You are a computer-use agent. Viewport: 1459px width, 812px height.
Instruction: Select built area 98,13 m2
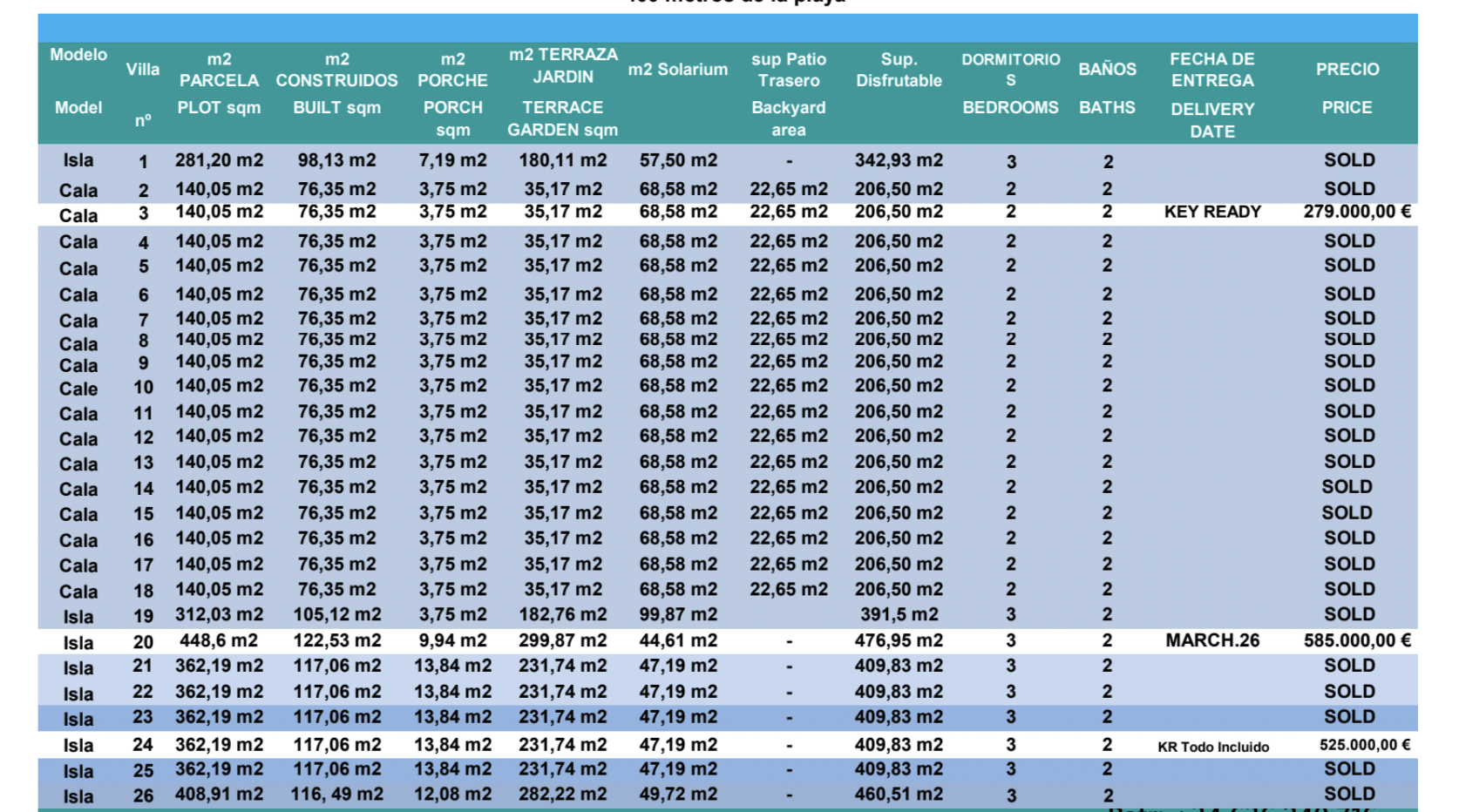tap(336, 160)
